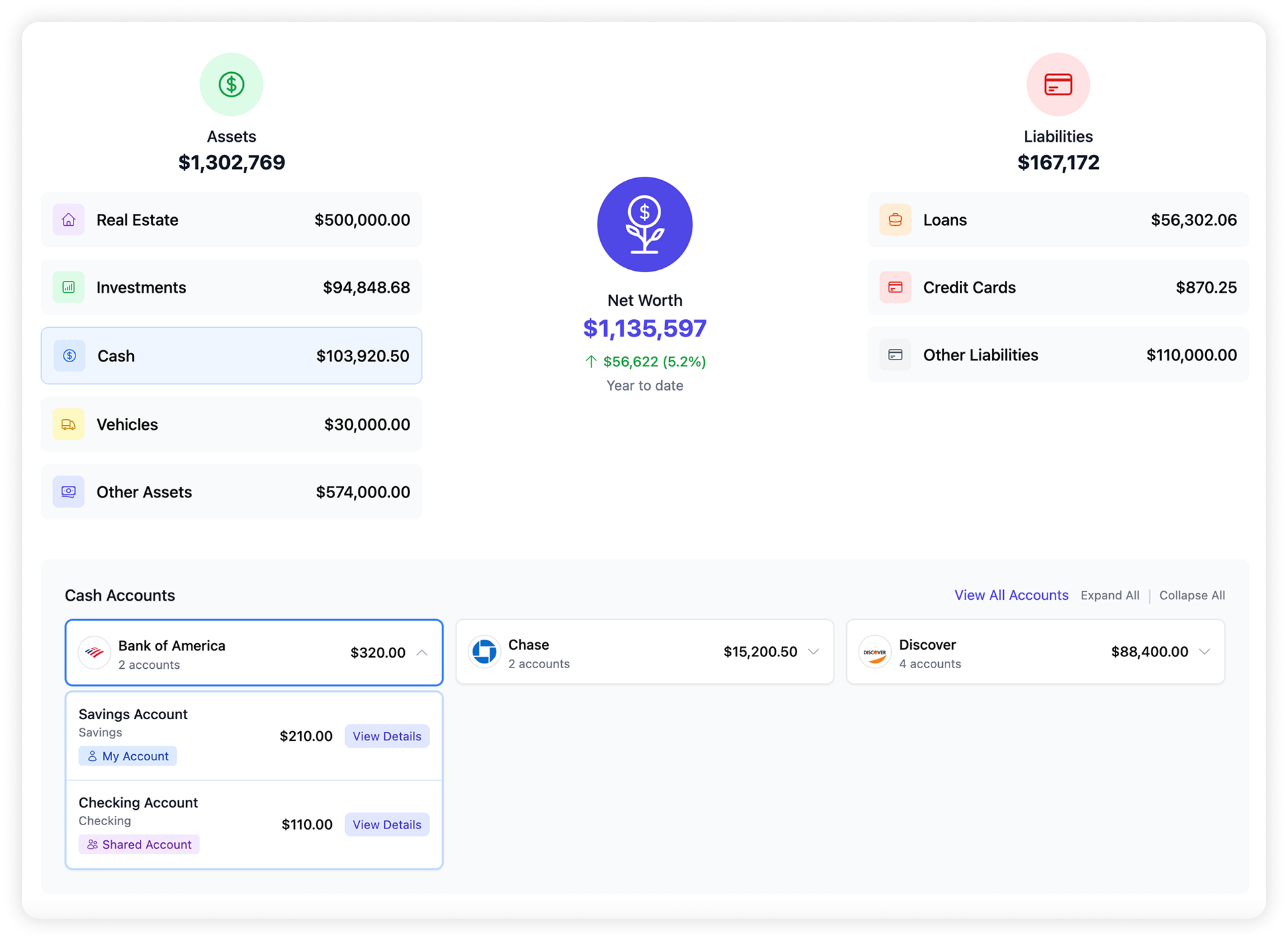
Task: Expand the Discover accounts chevron
Action: [x=1205, y=652]
